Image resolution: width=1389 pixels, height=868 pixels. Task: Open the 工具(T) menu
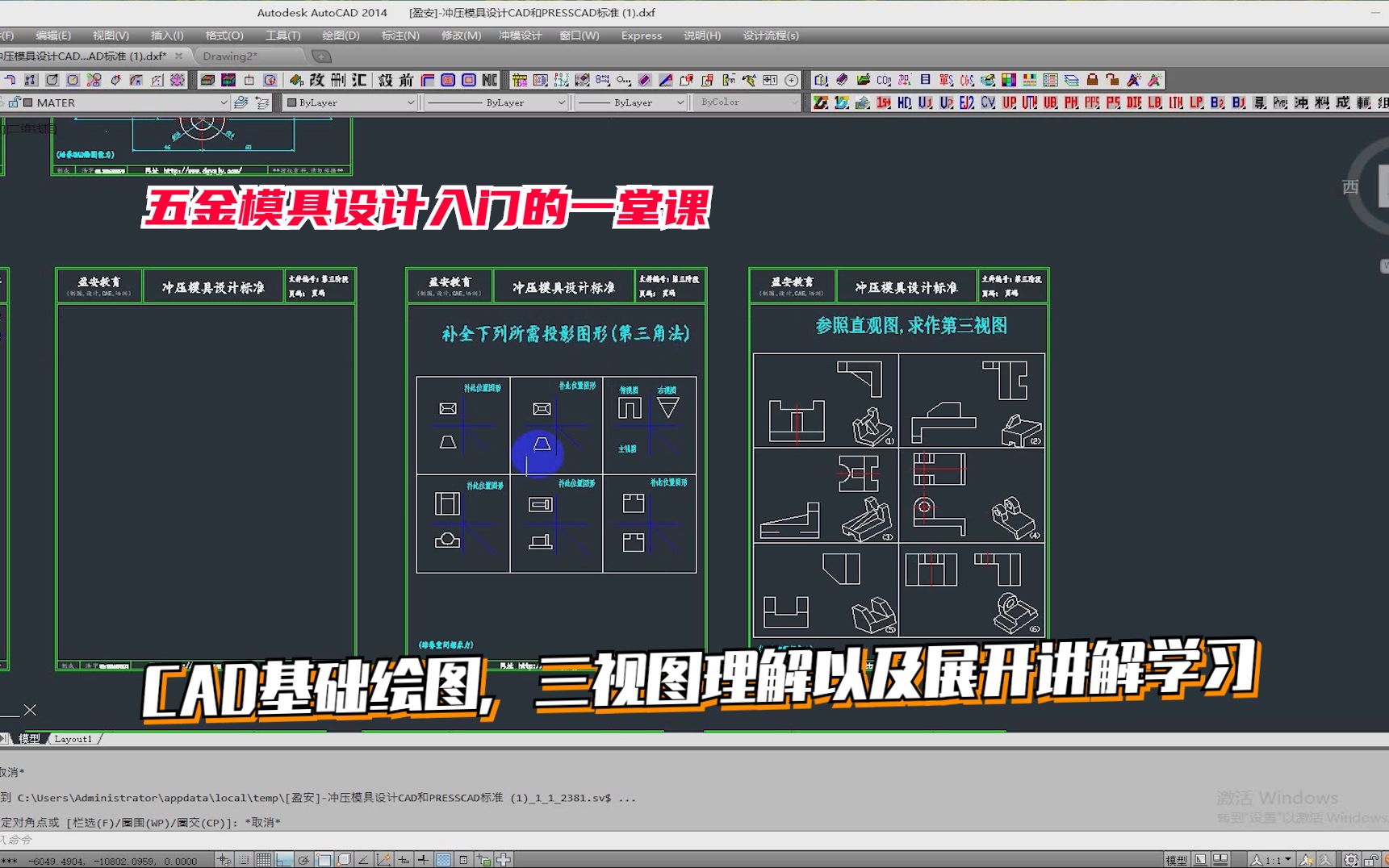(283, 35)
